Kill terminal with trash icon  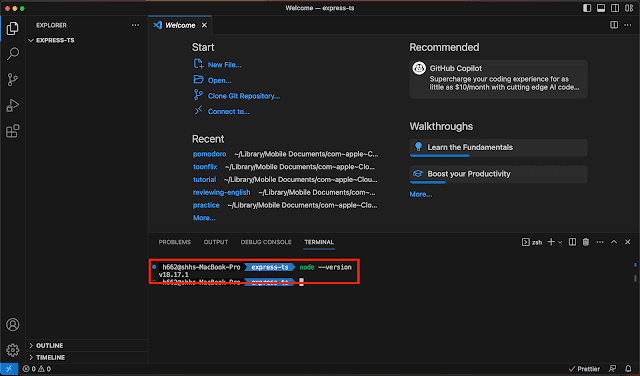[x=586, y=242]
